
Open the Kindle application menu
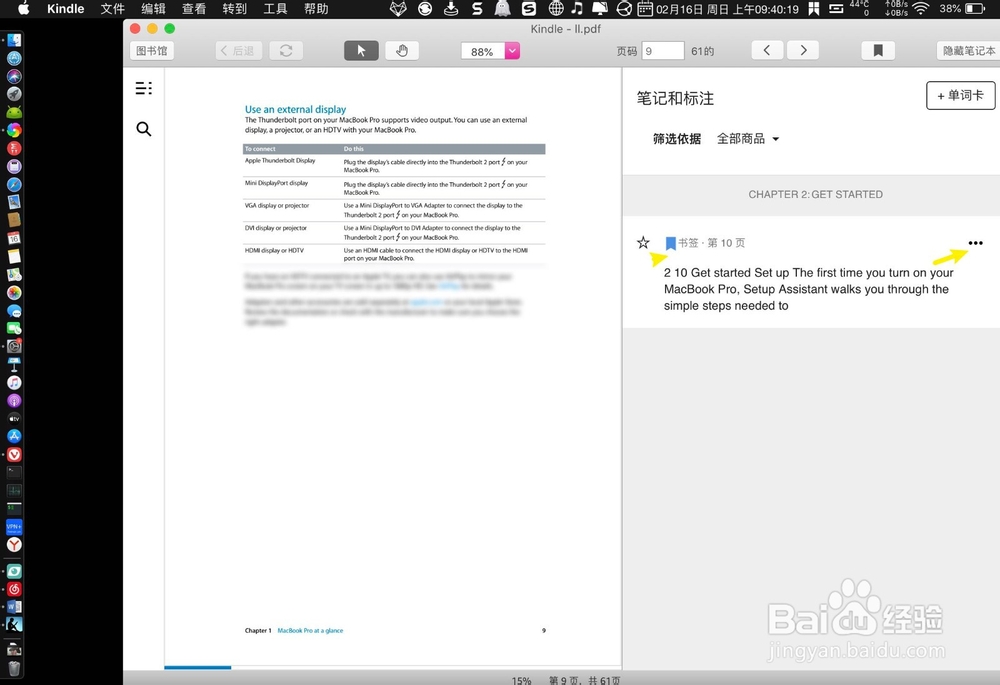[66, 9]
